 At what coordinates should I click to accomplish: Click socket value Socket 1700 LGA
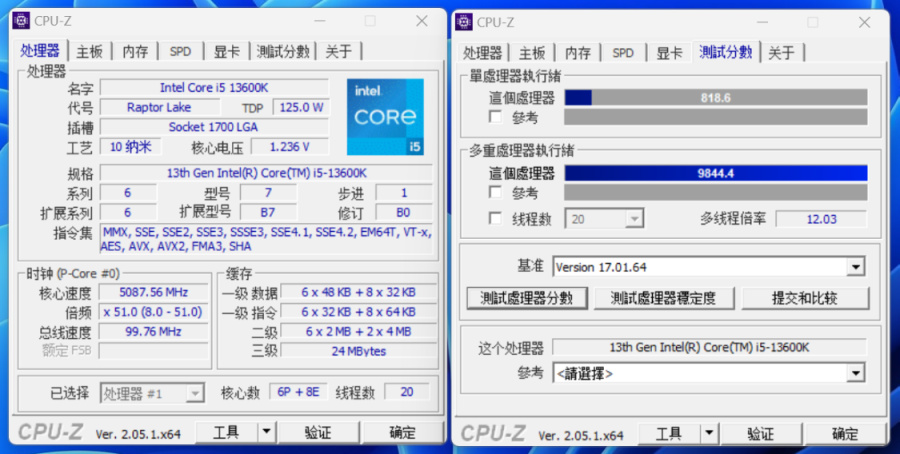pyautogui.click(x=214, y=126)
